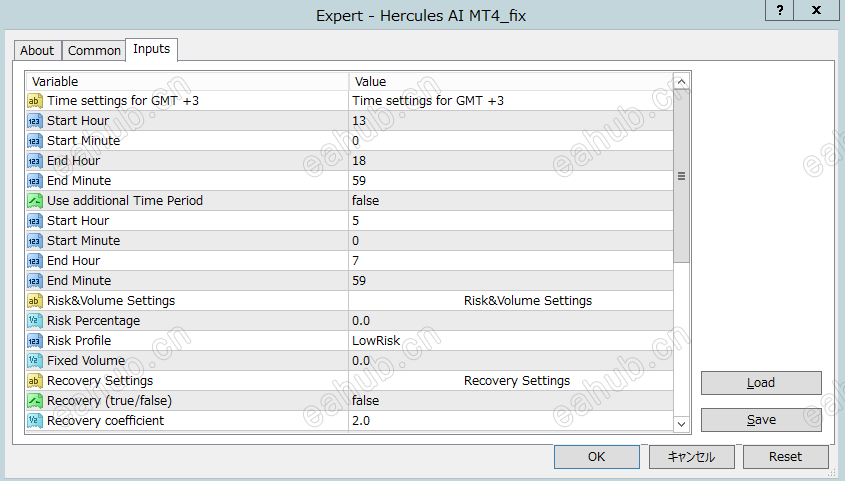Click the string icon beside Time settings for GMT +3
The width and height of the screenshot is (845, 481).
pos(34,101)
